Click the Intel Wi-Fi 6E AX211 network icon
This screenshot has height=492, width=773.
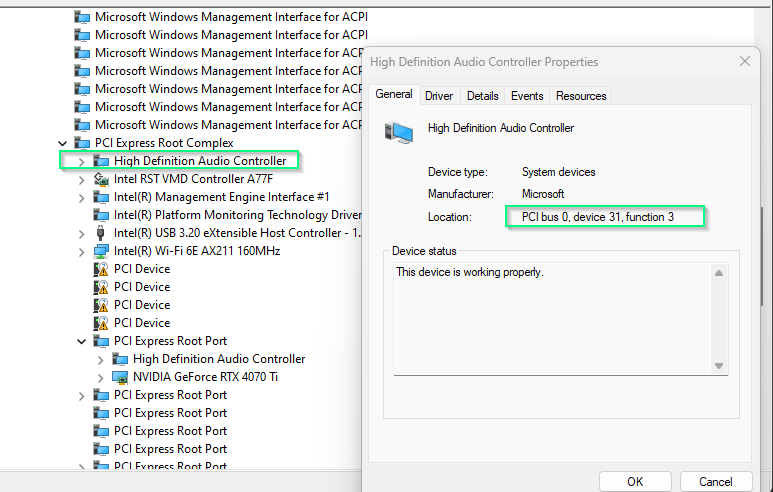(101, 251)
